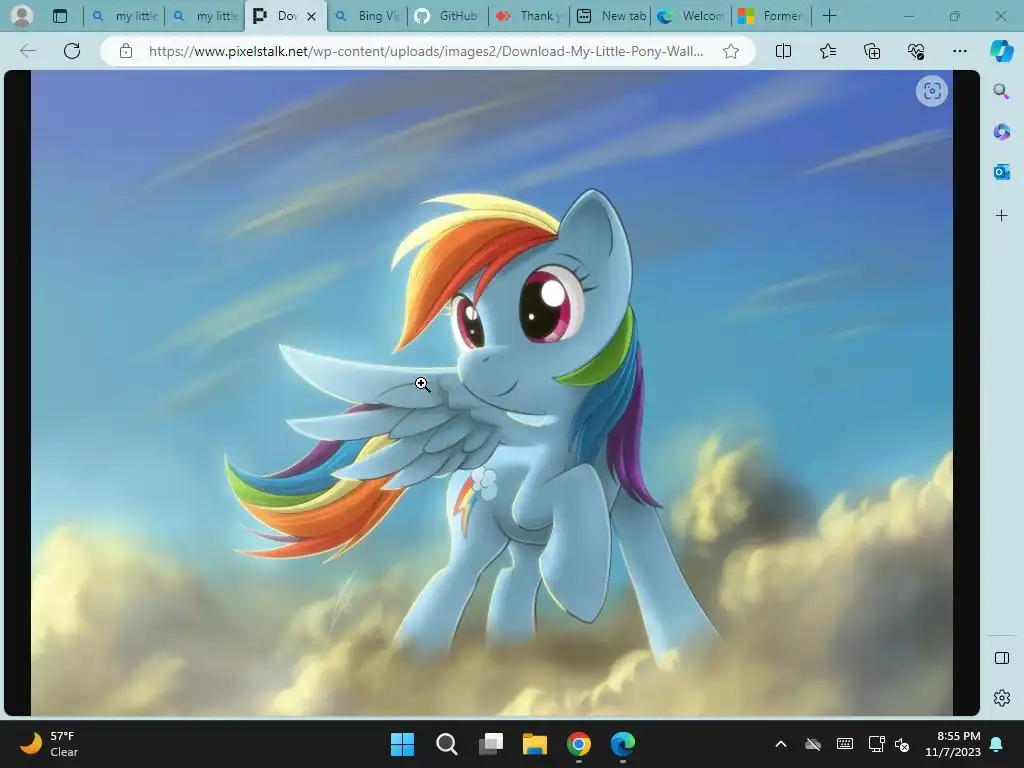This screenshot has height=768, width=1024.
Task: Switch to the Former tab
Action: click(772, 16)
